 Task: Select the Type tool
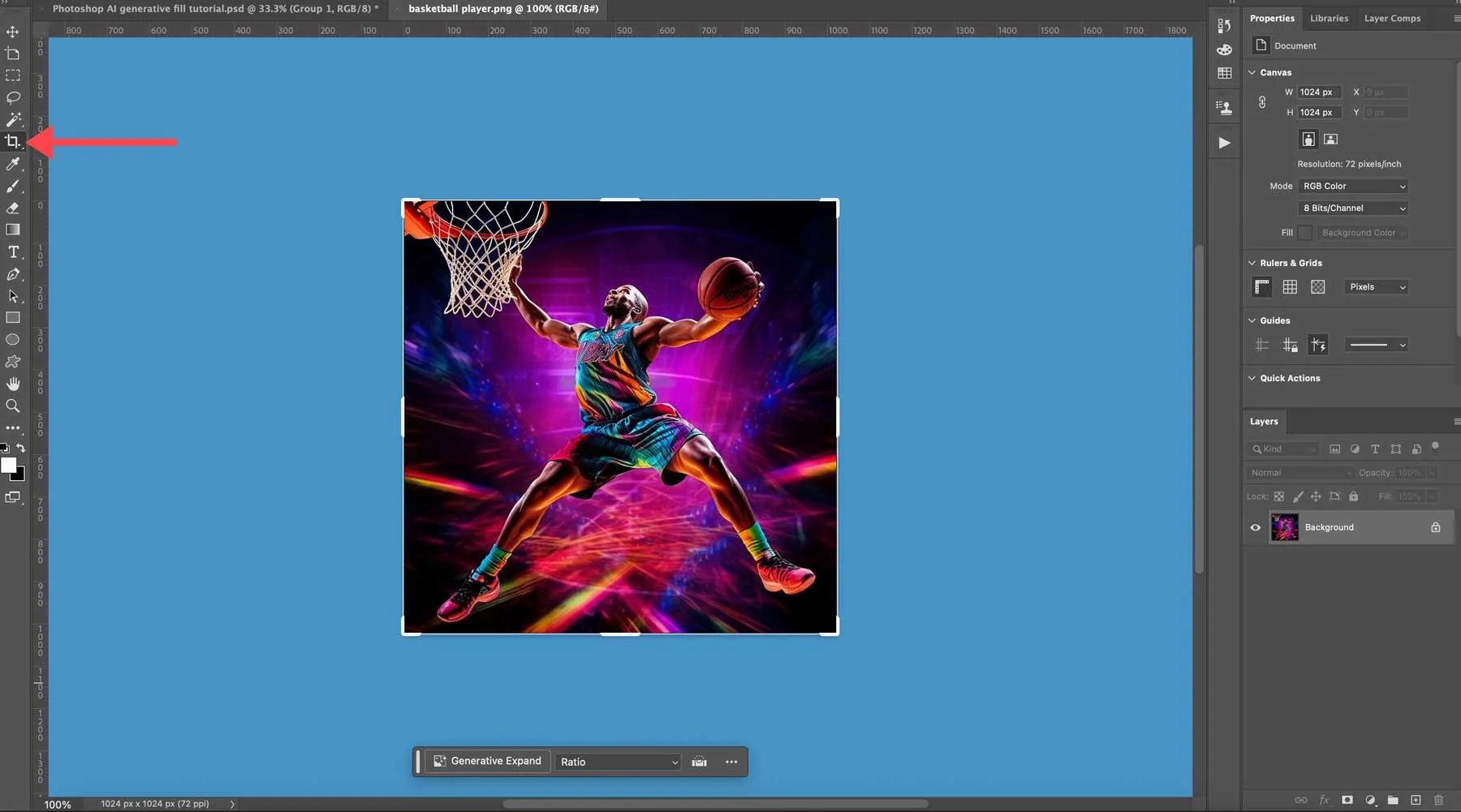[13, 252]
